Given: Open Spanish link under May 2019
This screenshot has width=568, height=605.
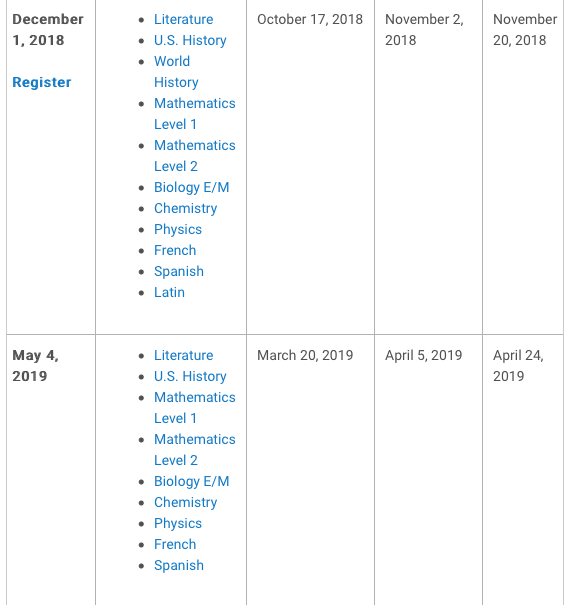Looking at the screenshot, I should (179, 565).
